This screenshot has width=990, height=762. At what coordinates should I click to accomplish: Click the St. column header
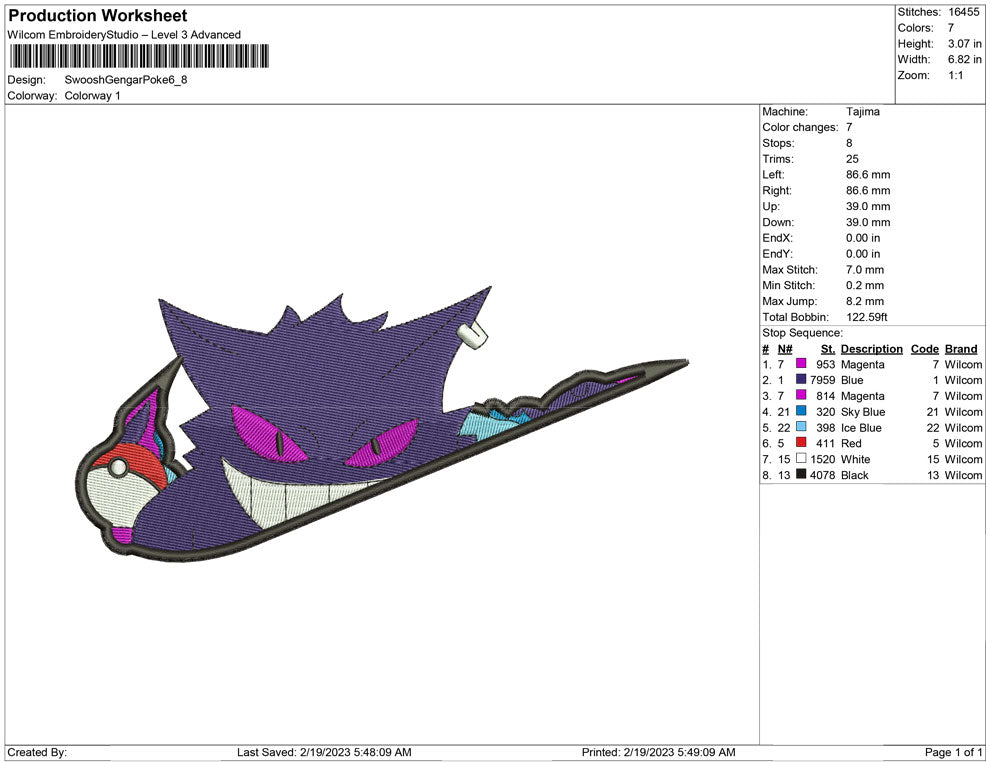(x=827, y=349)
